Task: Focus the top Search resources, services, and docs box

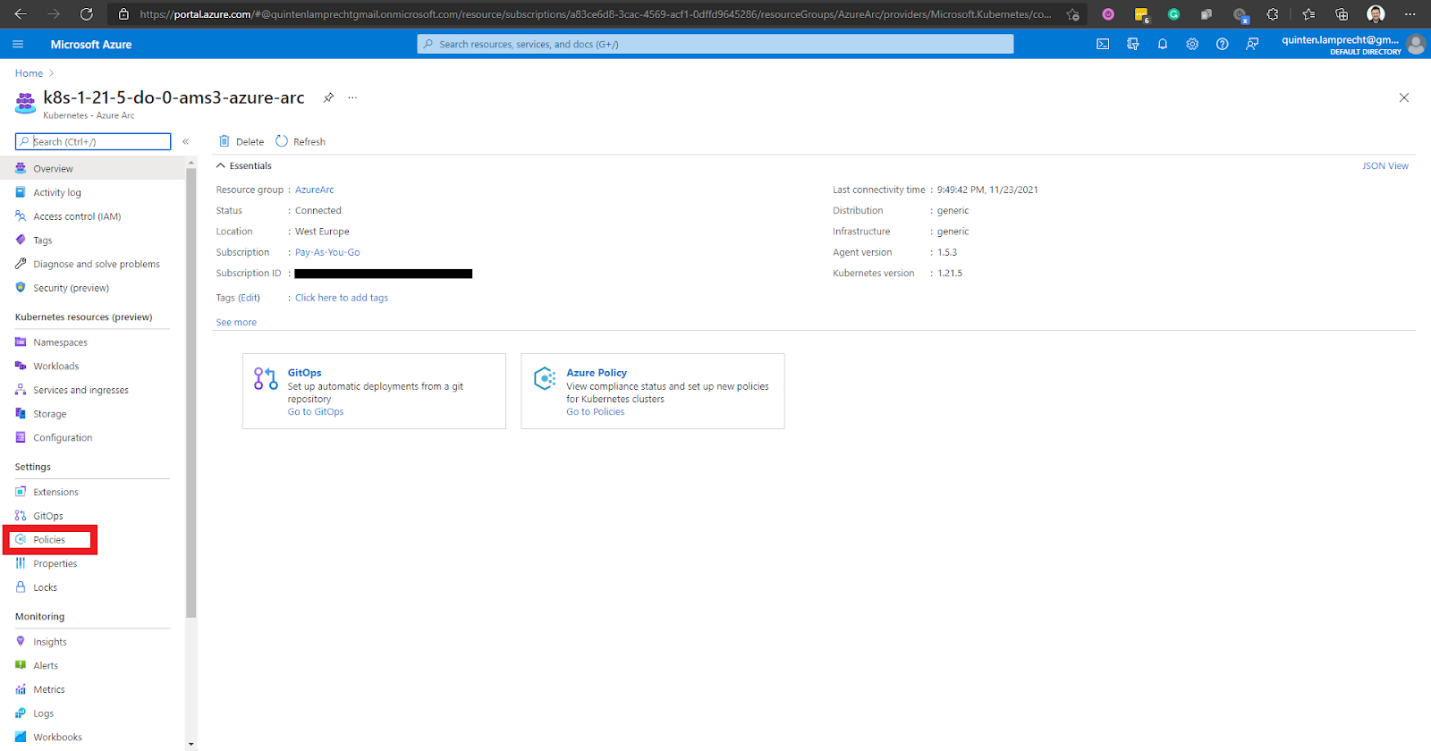Action: click(x=715, y=44)
